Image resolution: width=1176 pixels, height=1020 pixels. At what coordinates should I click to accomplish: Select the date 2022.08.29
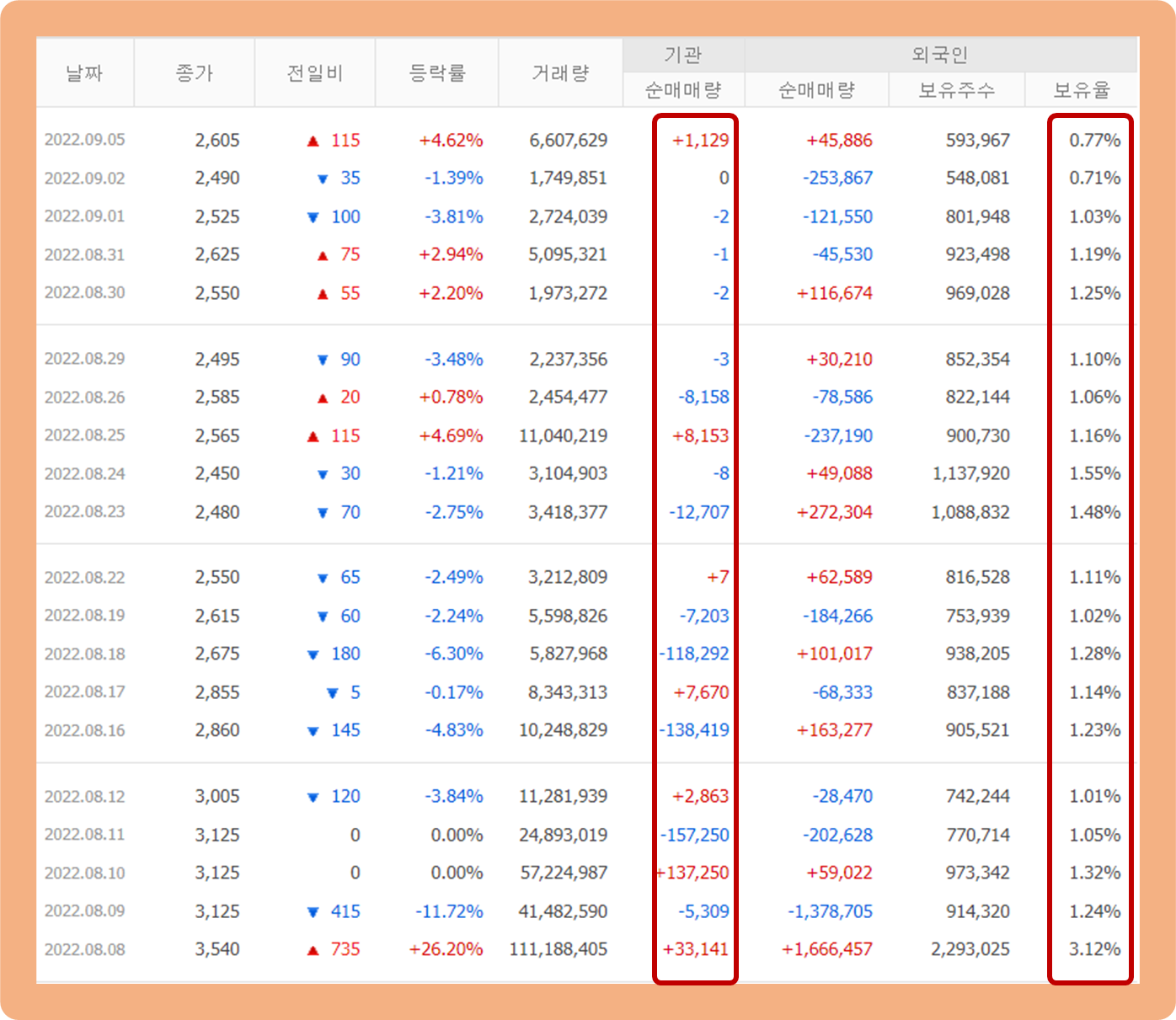pos(84,359)
